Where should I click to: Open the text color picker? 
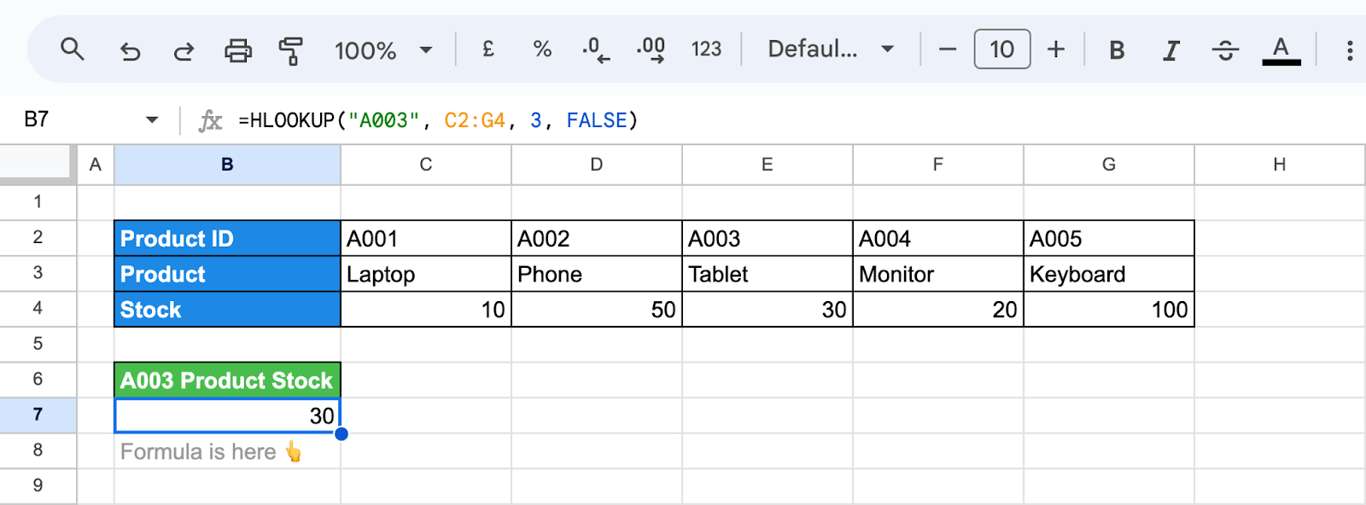point(1281,50)
